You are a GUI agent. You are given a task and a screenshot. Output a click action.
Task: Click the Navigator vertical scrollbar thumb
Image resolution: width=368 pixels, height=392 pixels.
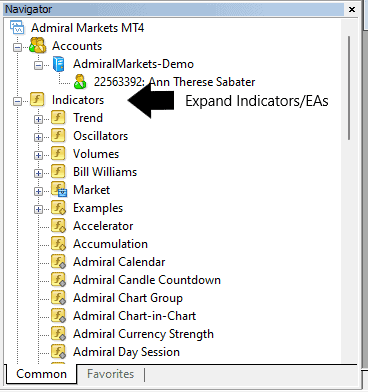[x=349, y=88]
